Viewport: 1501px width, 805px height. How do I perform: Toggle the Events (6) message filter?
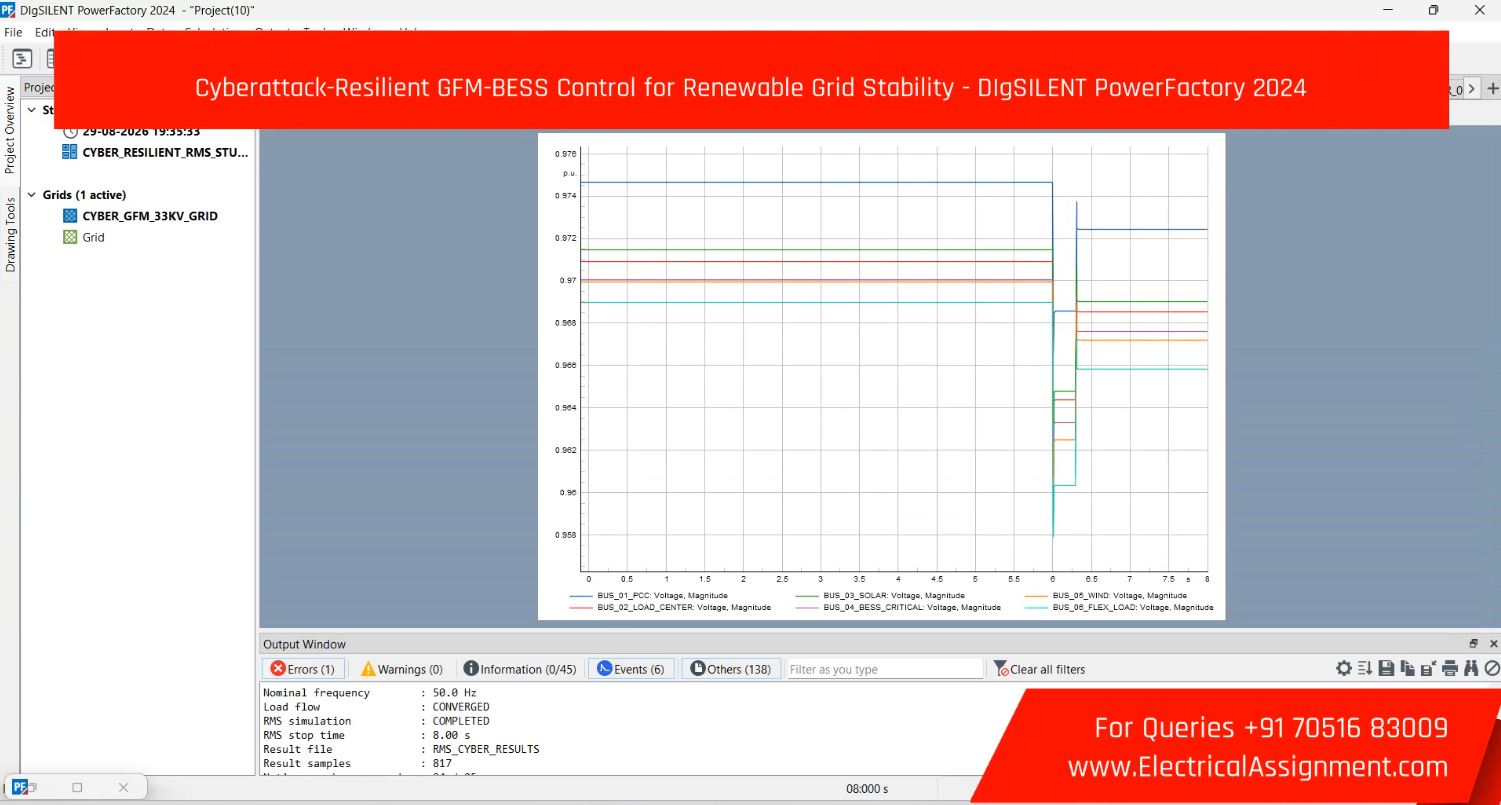coord(631,669)
